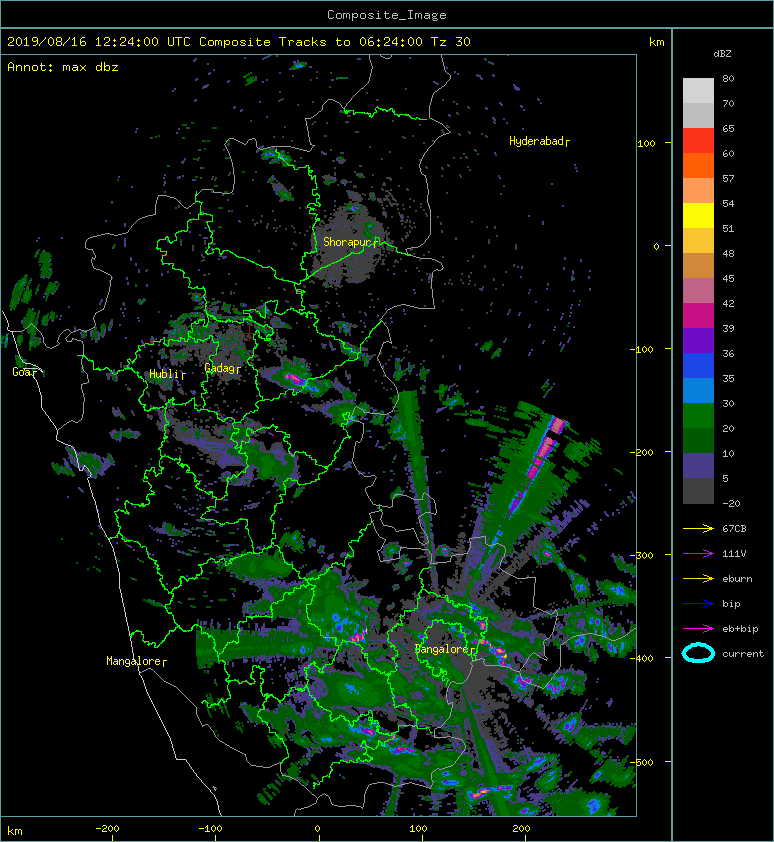Click the 42 dBZ magenta color swatch
Screen dimensions: 774x842
[x=698, y=316]
